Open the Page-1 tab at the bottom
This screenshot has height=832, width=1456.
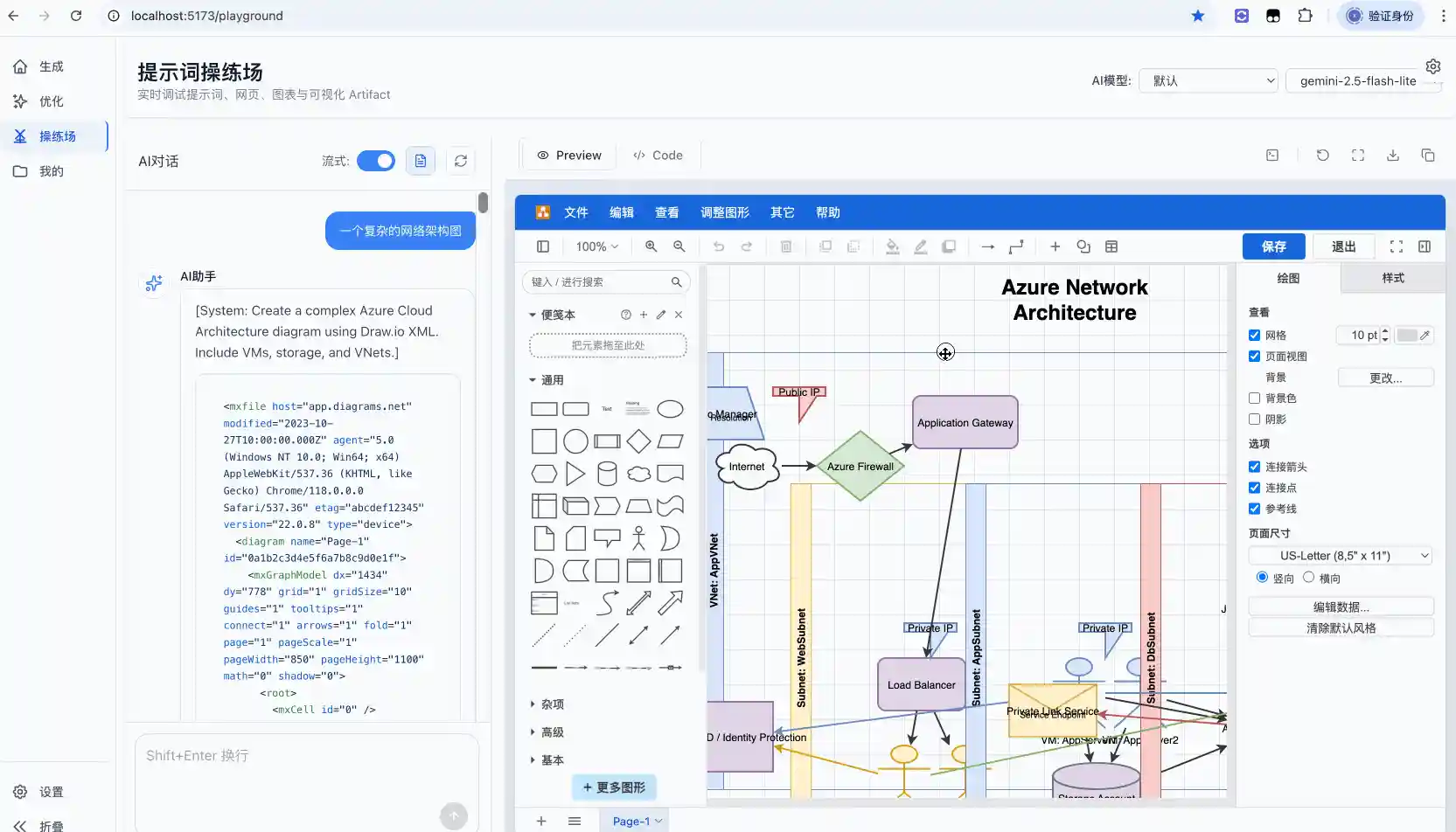click(637, 822)
